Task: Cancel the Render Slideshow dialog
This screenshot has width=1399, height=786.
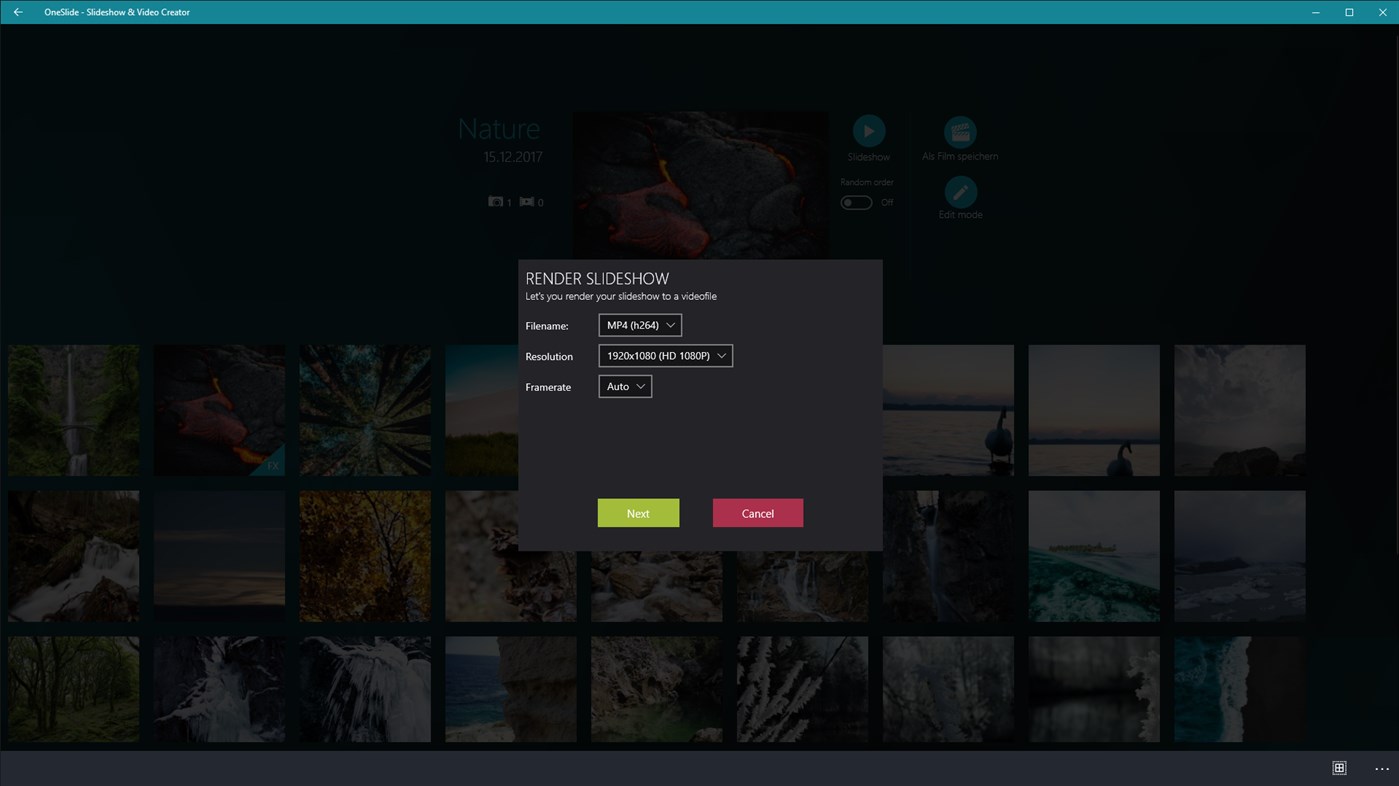Action: point(757,512)
